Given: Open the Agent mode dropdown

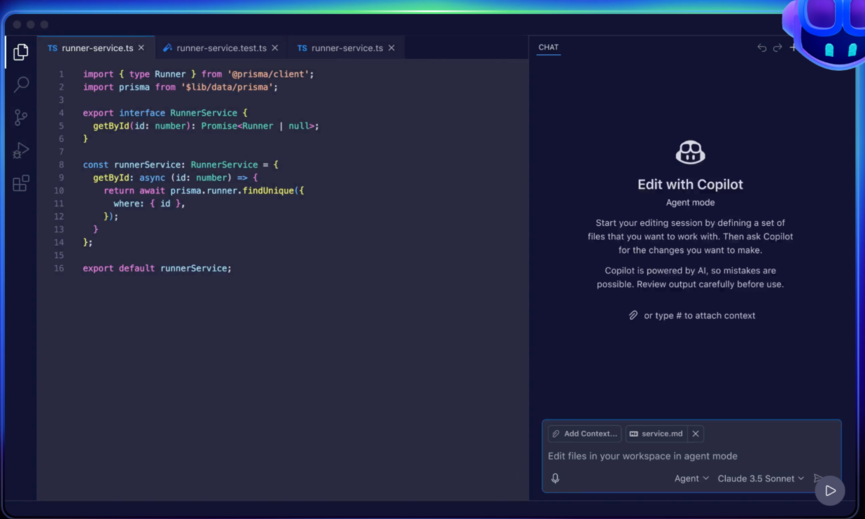Looking at the screenshot, I should (x=691, y=478).
